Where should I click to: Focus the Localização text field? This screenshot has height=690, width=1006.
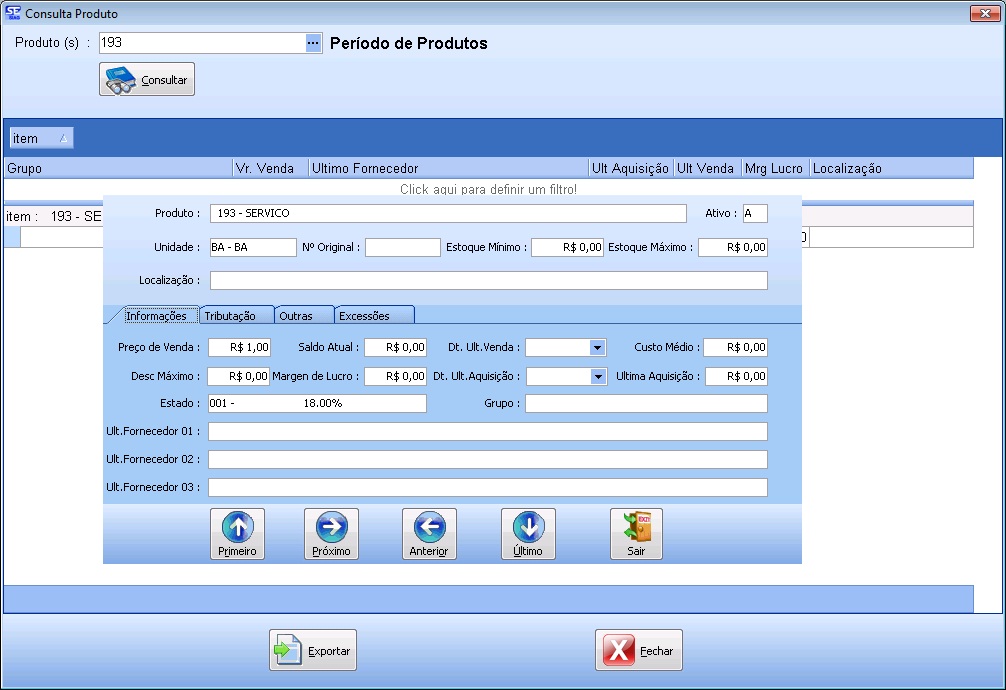[x=488, y=281]
